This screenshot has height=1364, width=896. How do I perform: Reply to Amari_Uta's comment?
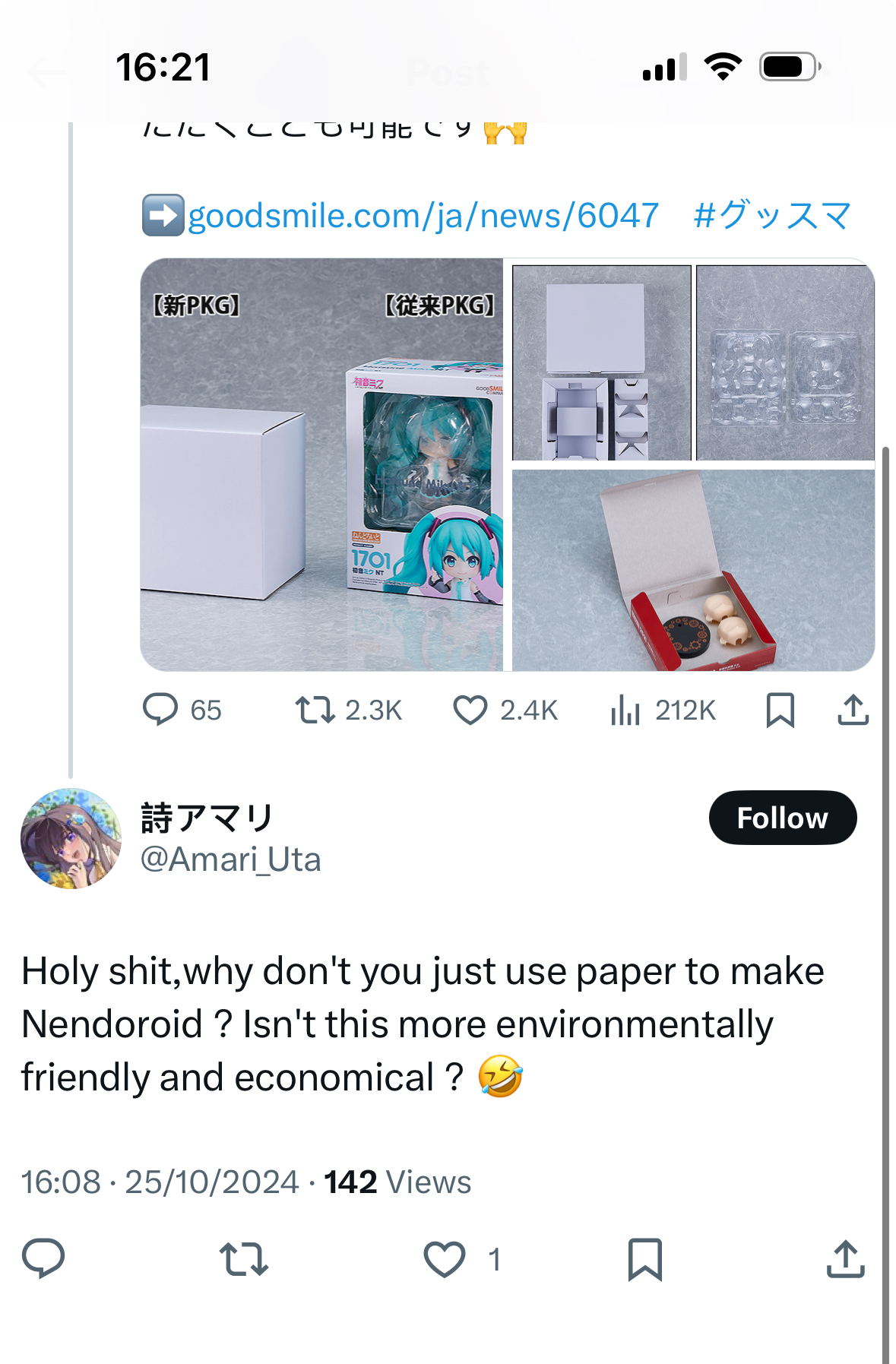pos(43,1258)
